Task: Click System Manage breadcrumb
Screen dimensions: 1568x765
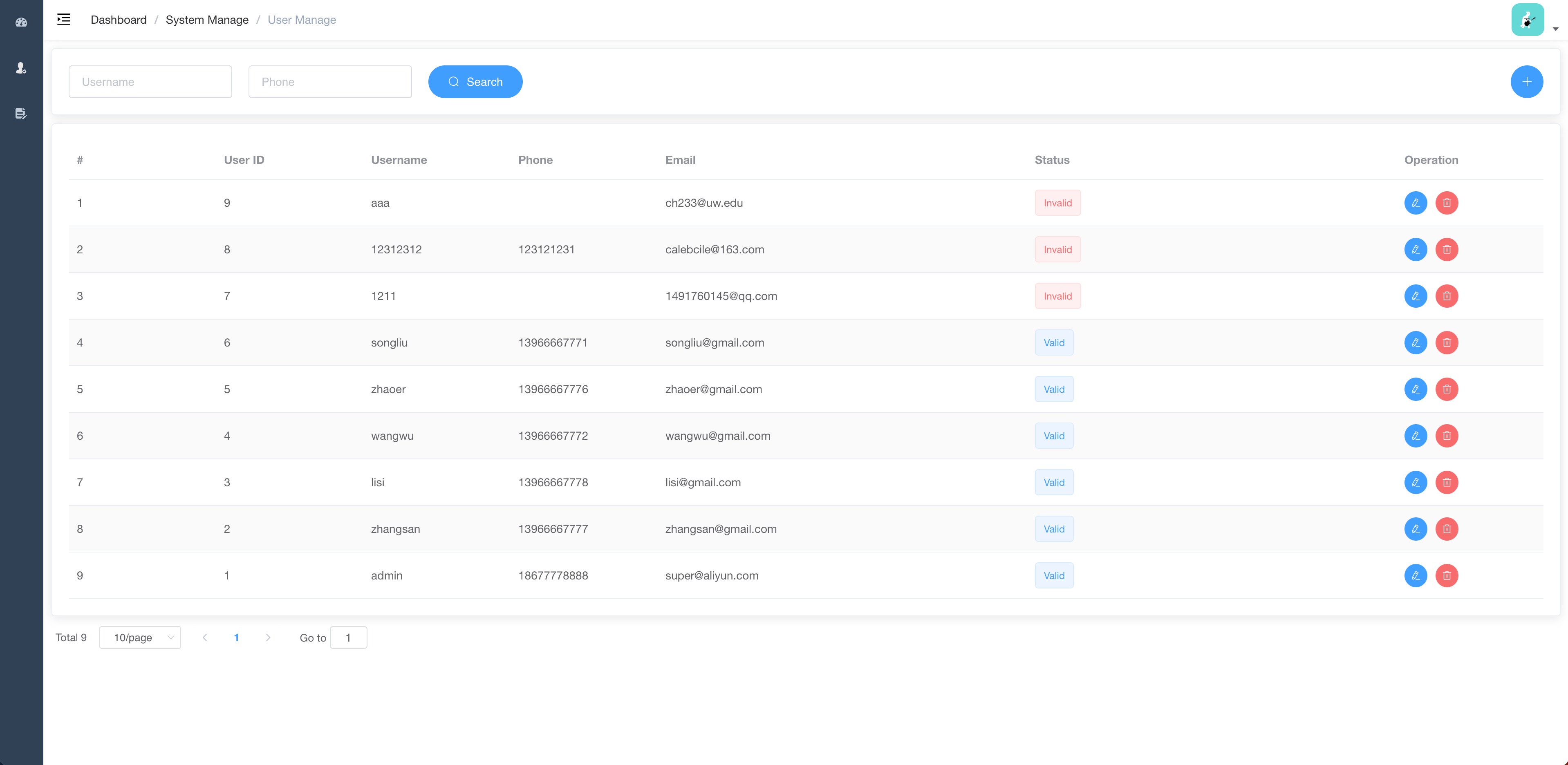Action: click(x=207, y=20)
